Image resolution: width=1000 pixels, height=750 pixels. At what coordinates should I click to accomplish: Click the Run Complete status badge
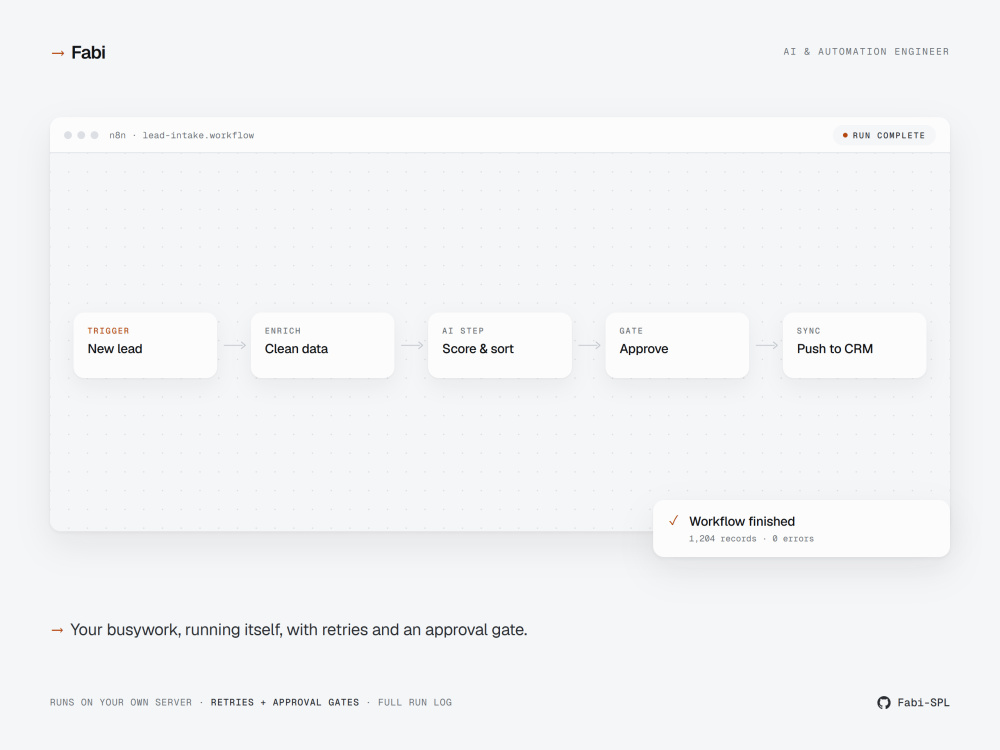(x=884, y=135)
